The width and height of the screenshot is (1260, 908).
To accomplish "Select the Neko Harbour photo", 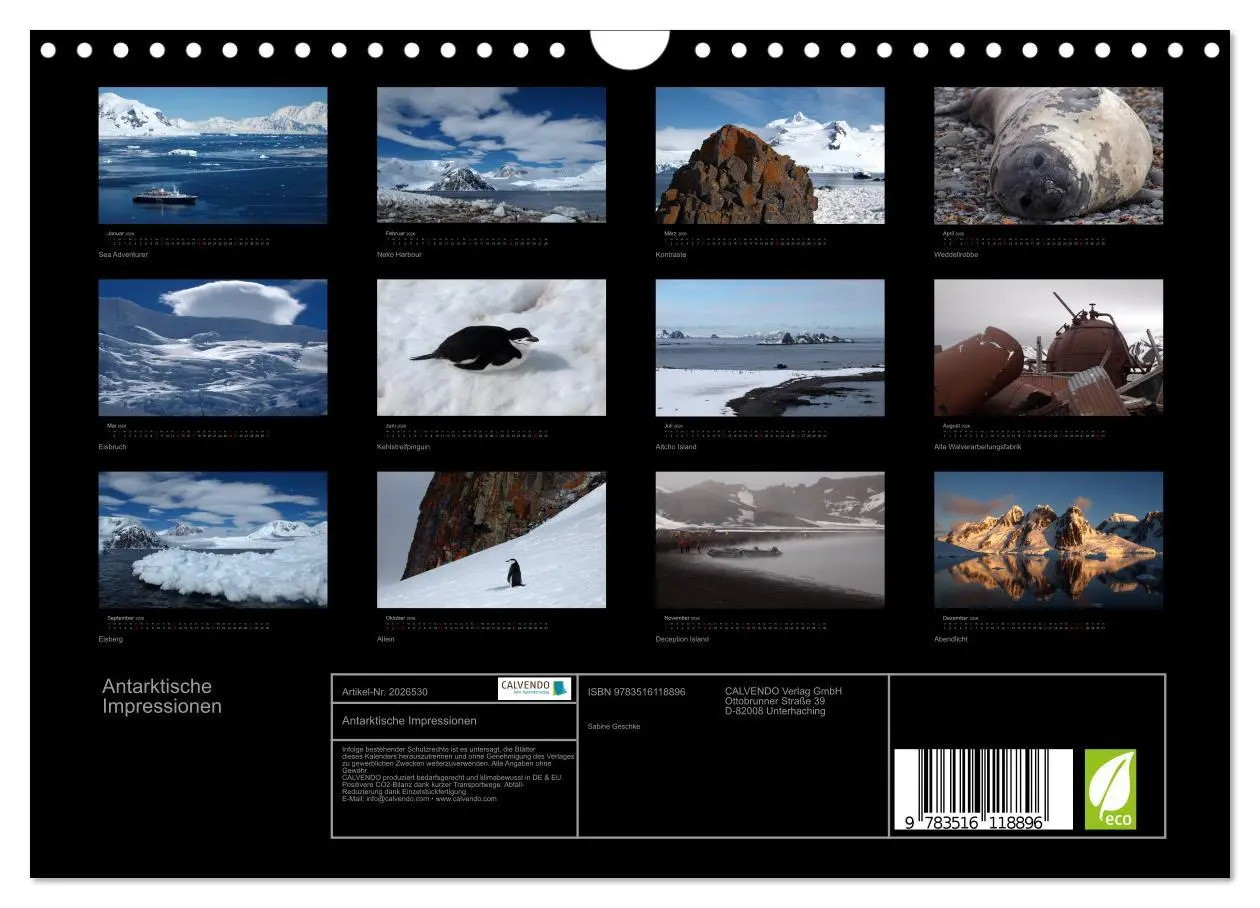I will 491,156.
